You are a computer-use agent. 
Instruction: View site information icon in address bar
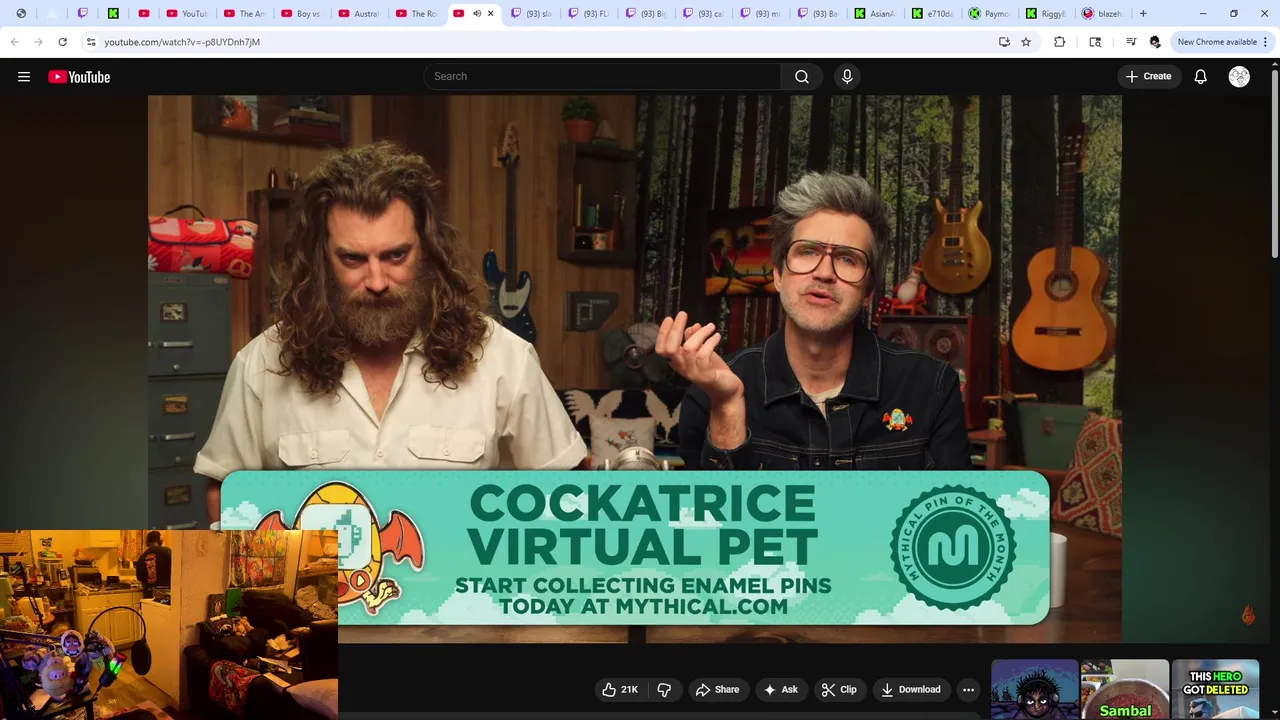click(x=91, y=42)
